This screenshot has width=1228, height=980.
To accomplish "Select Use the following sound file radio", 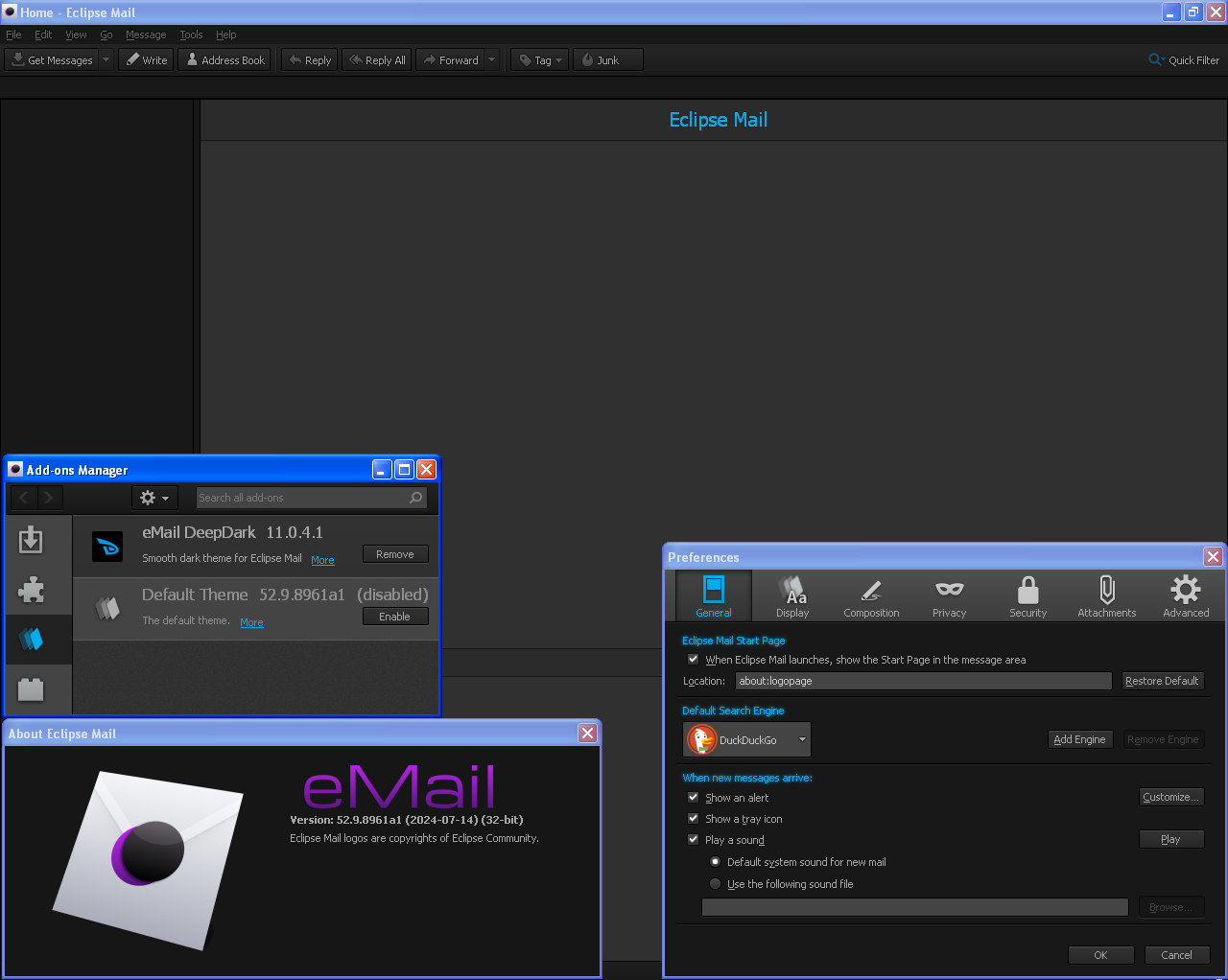I will tap(715, 884).
